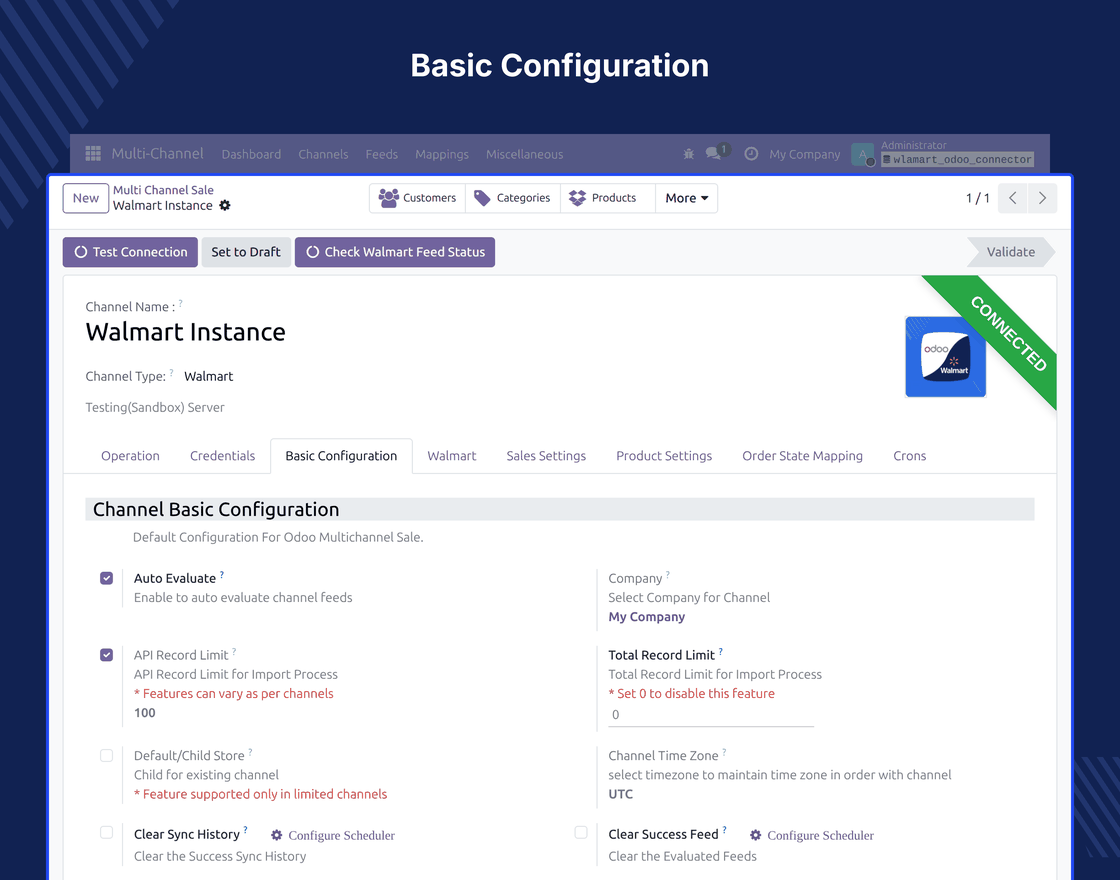The height and width of the screenshot is (880, 1120).
Task: Enable the Default/Child Store checkbox
Action: 106,756
